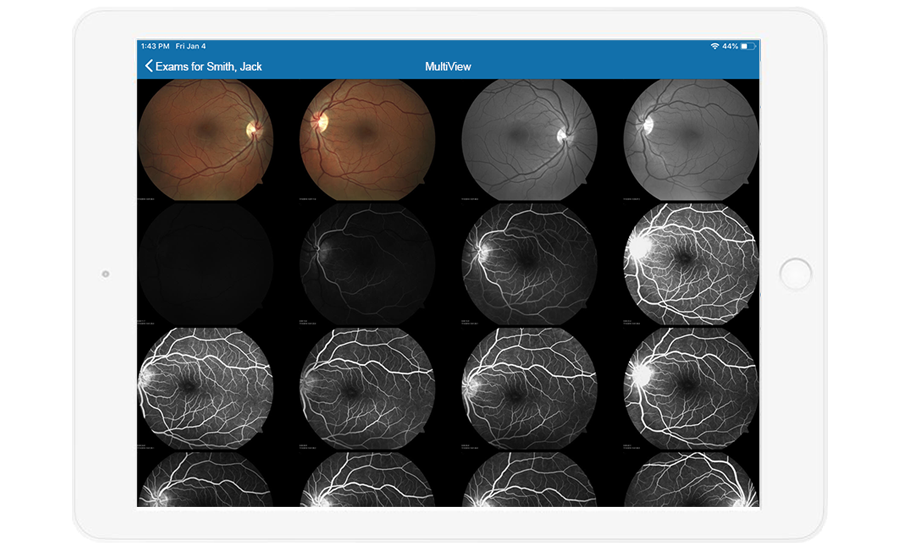Open grayscale fundus image with disc on right

coord(529,140)
